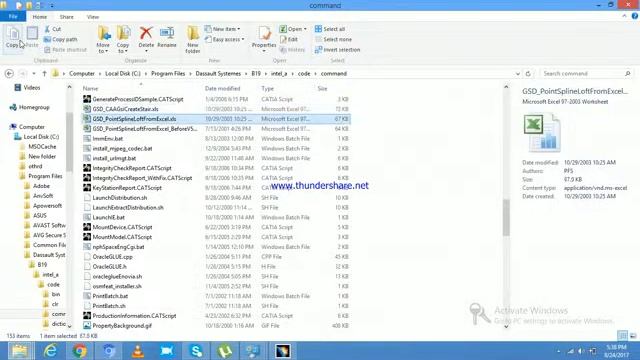
Task: Select B19 folder in navigation tree
Action: (x=38, y=264)
